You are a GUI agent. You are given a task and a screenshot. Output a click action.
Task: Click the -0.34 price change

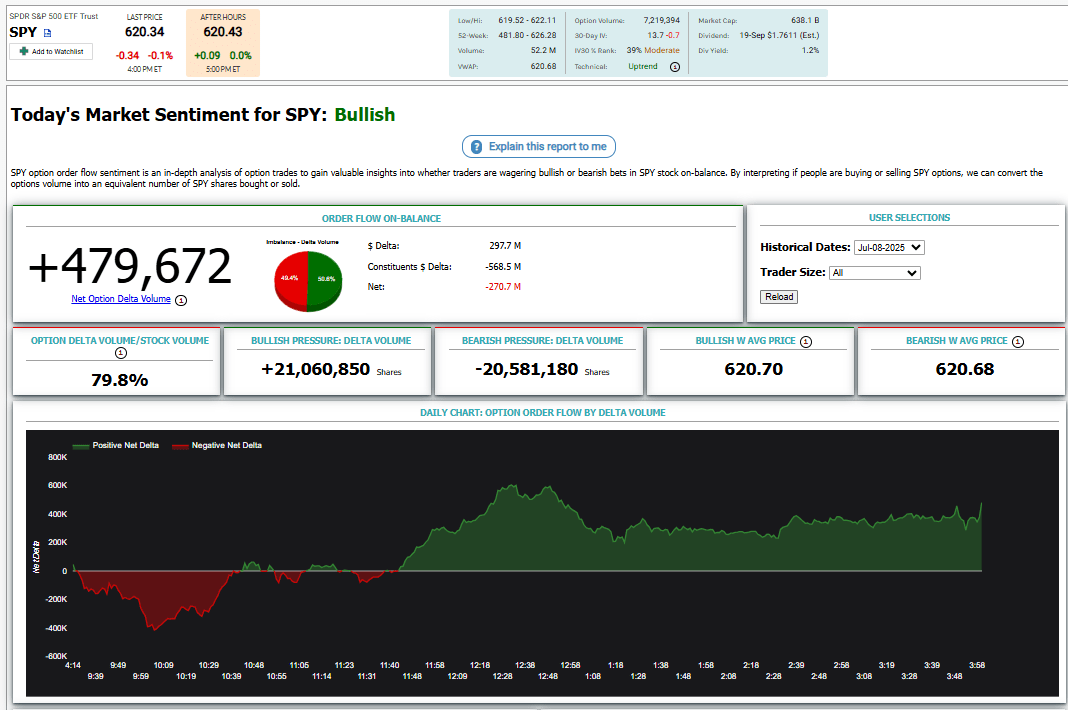point(127,56)
